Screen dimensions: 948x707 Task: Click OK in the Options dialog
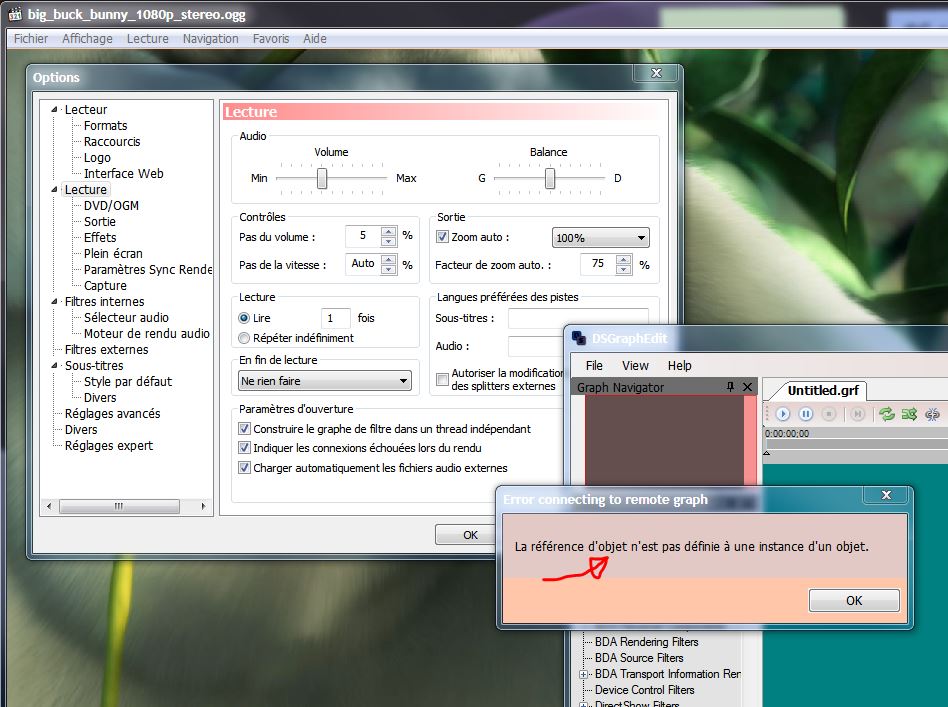click(470, 535)
